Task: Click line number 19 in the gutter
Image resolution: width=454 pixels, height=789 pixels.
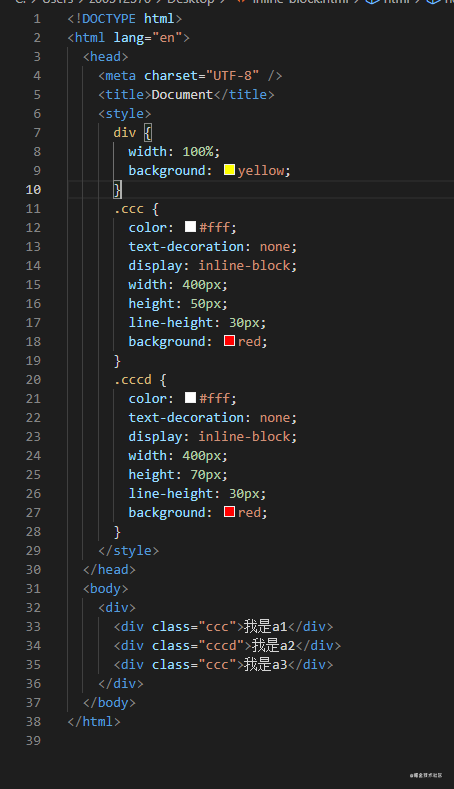Action: [33, 361]
